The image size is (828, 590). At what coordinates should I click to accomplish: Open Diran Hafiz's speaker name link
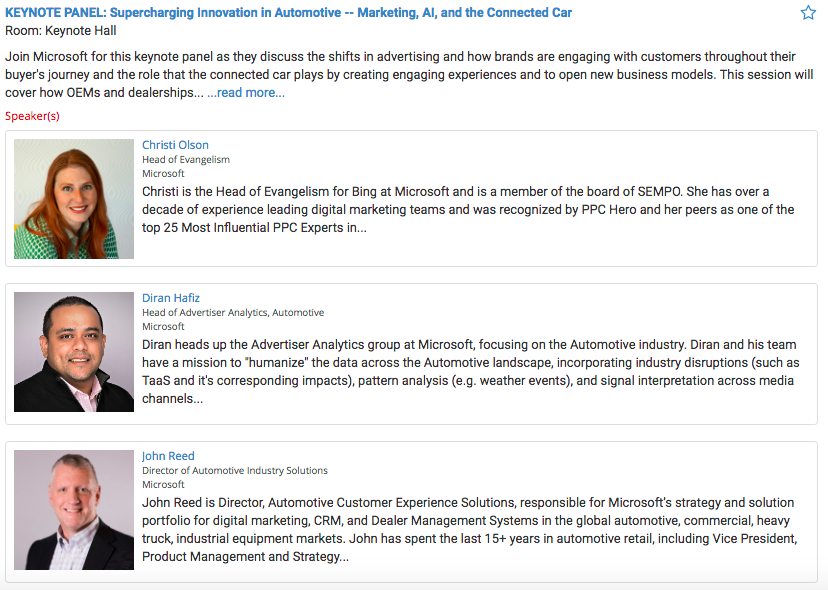(171, 298)
